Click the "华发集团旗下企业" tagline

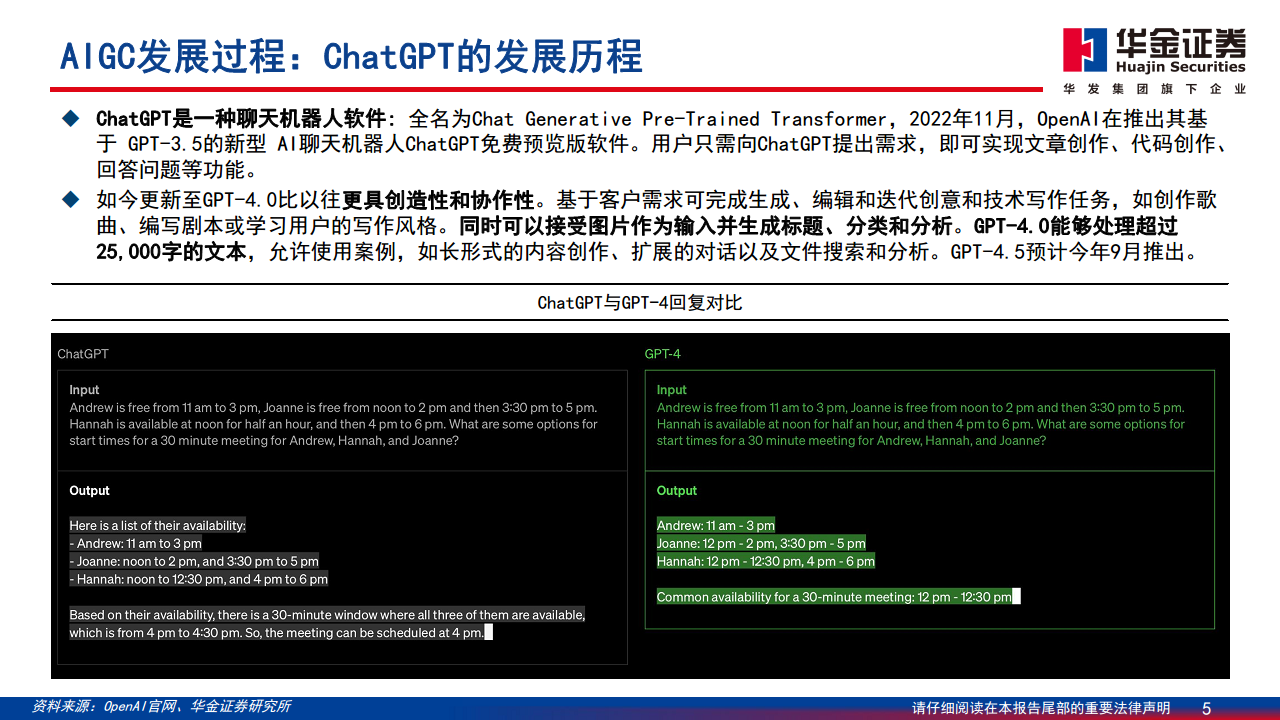pos(1155,89)
